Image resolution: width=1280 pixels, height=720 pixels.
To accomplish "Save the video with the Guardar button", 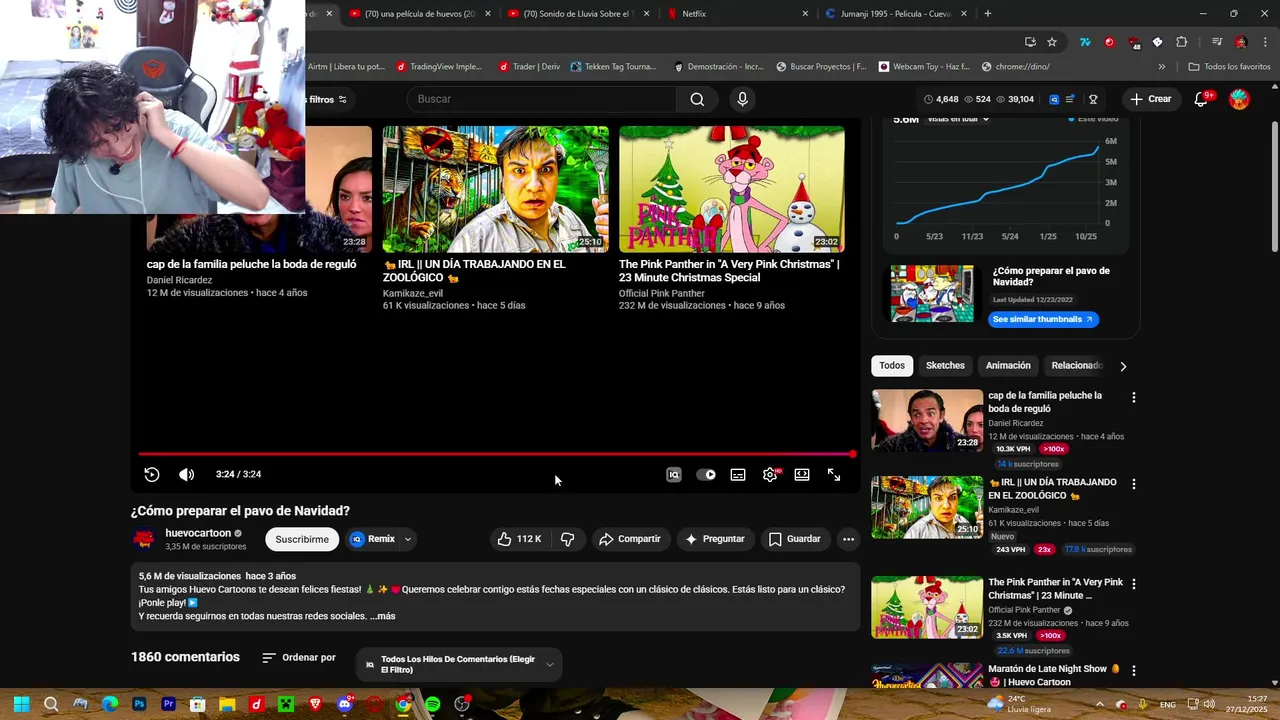I will click(x=794, y=539).
